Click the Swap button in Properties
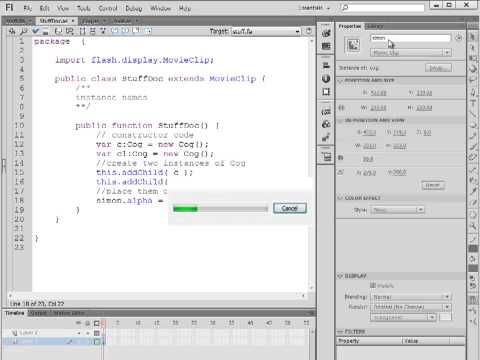The width and height of the screenshot is (480, 360). click(438, 68)
